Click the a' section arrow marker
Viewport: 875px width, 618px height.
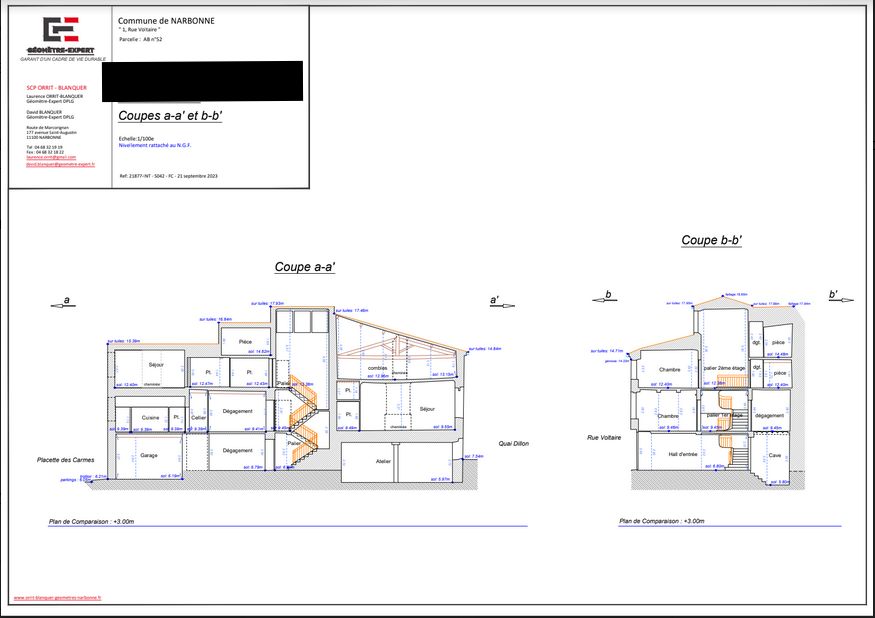[x=497, y=302]
